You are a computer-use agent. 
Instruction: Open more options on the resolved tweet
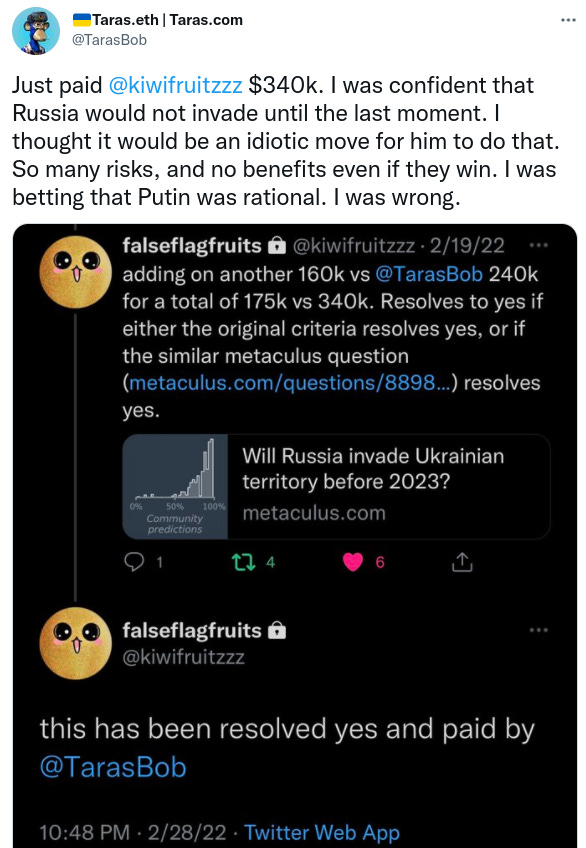click(538, 630)
